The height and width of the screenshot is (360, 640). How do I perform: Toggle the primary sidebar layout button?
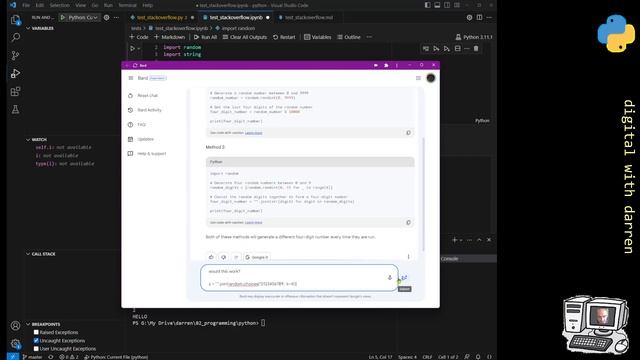(427, 5)
